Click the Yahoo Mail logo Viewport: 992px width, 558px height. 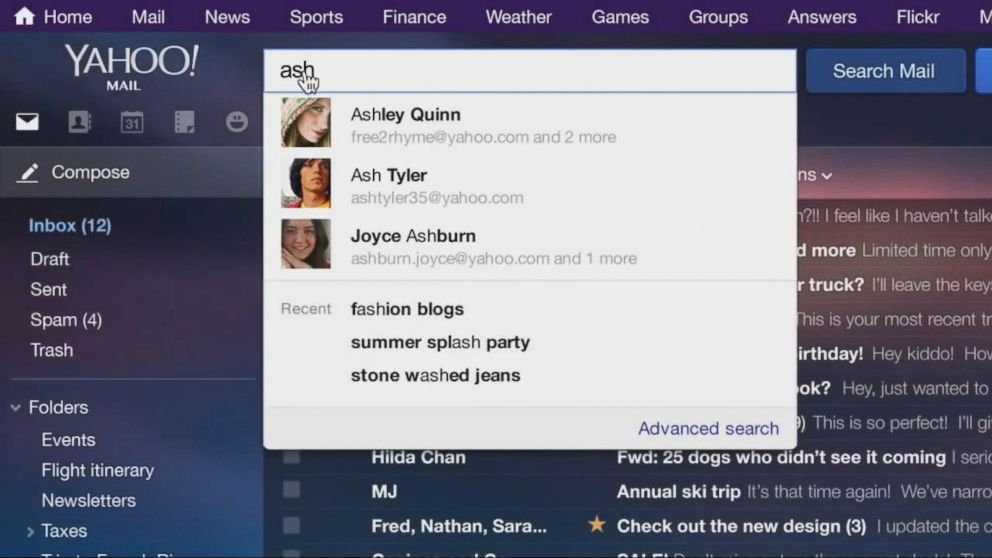point(132,67)
